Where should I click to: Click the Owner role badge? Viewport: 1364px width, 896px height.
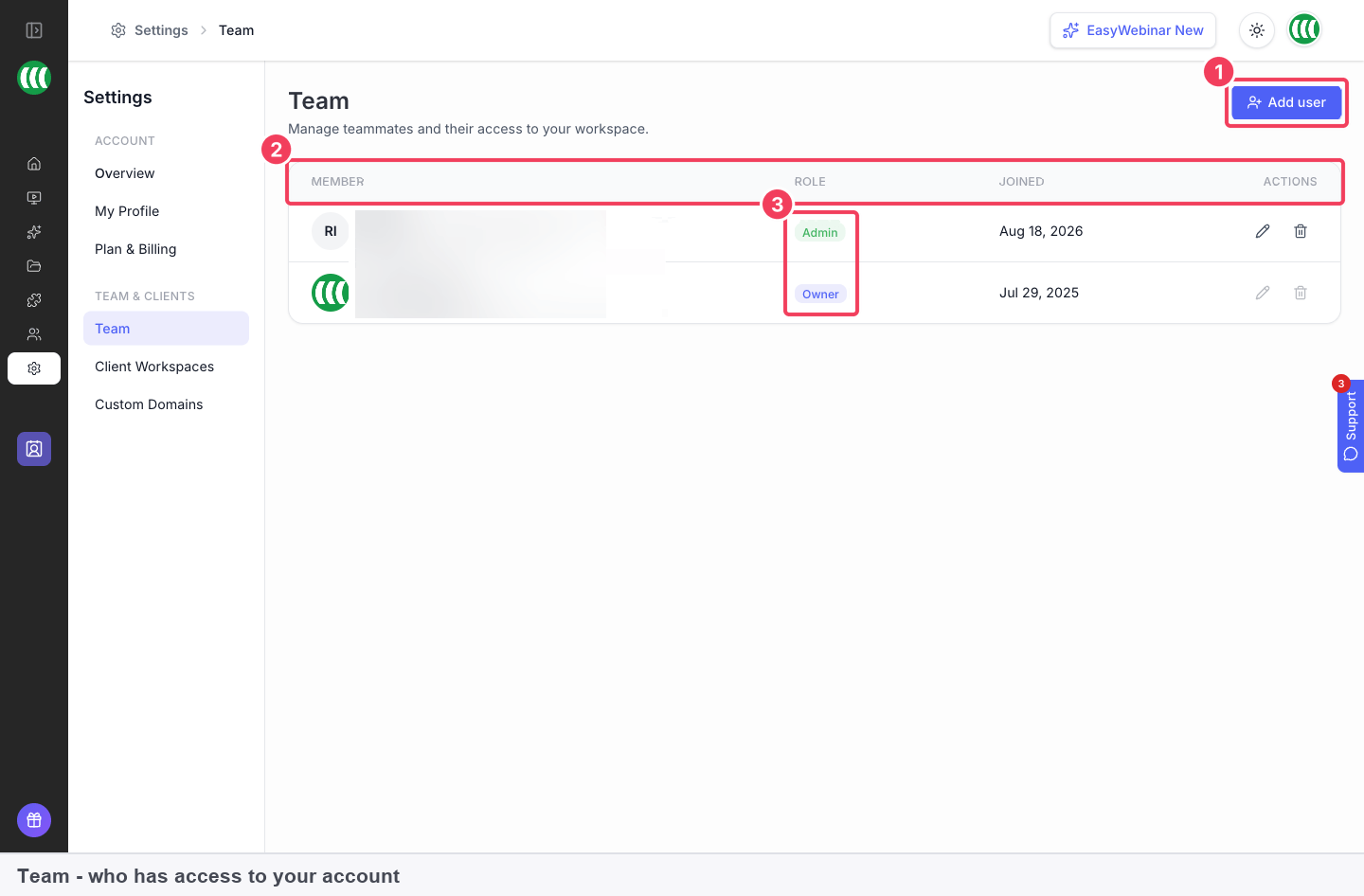pos(820,294)
